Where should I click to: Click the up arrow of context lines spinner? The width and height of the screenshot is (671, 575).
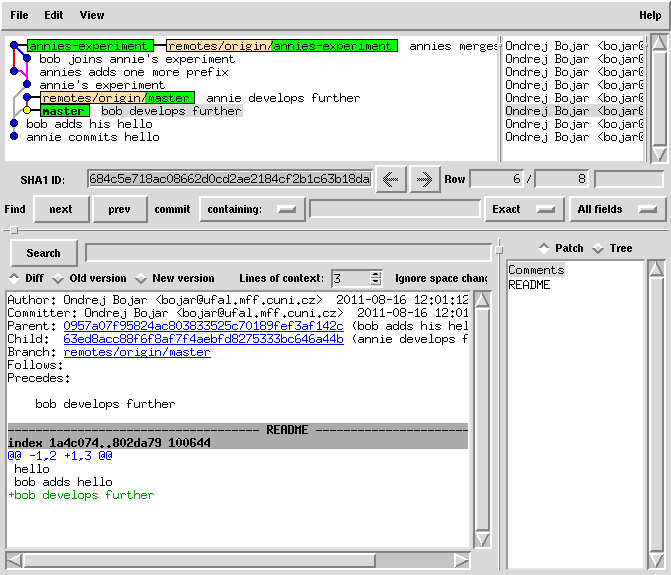click(x=376, y=274)
